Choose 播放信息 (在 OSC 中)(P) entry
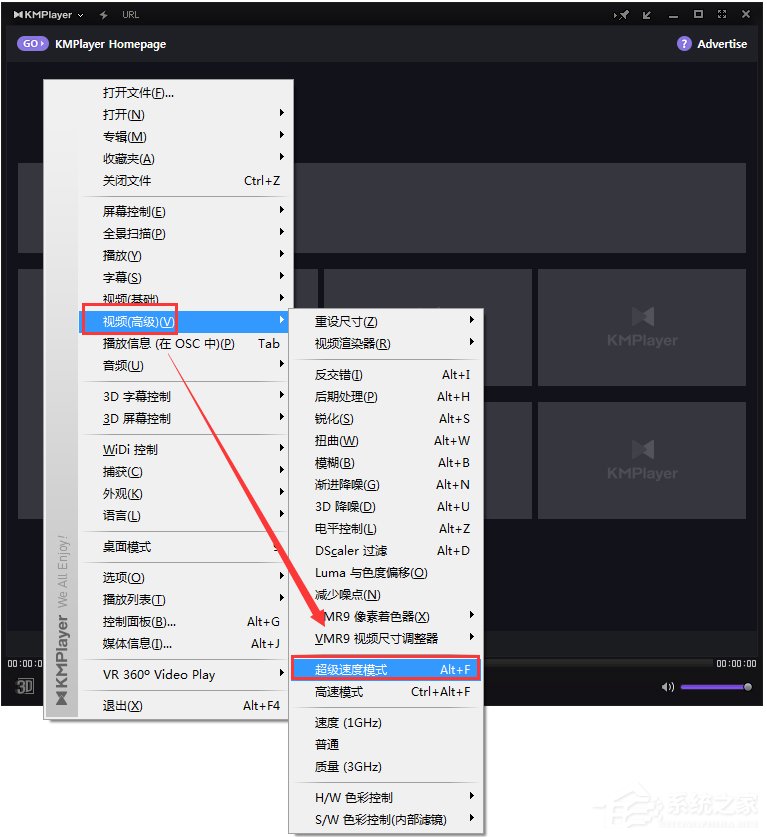The width and height of the screenshot is (767, 837). pyautogui.click(x=184, y=344)
